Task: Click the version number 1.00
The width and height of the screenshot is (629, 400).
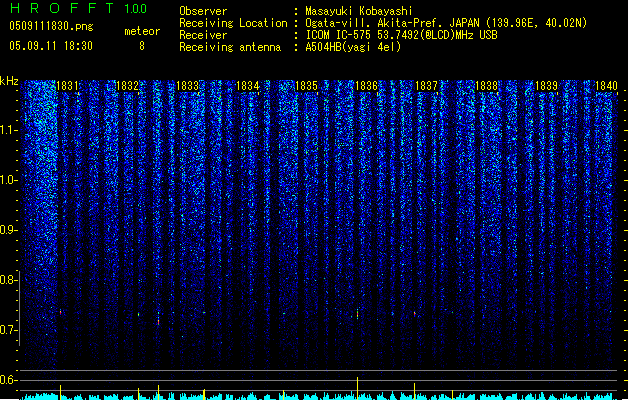Action: pyautogui.click(x=136, y=9)
